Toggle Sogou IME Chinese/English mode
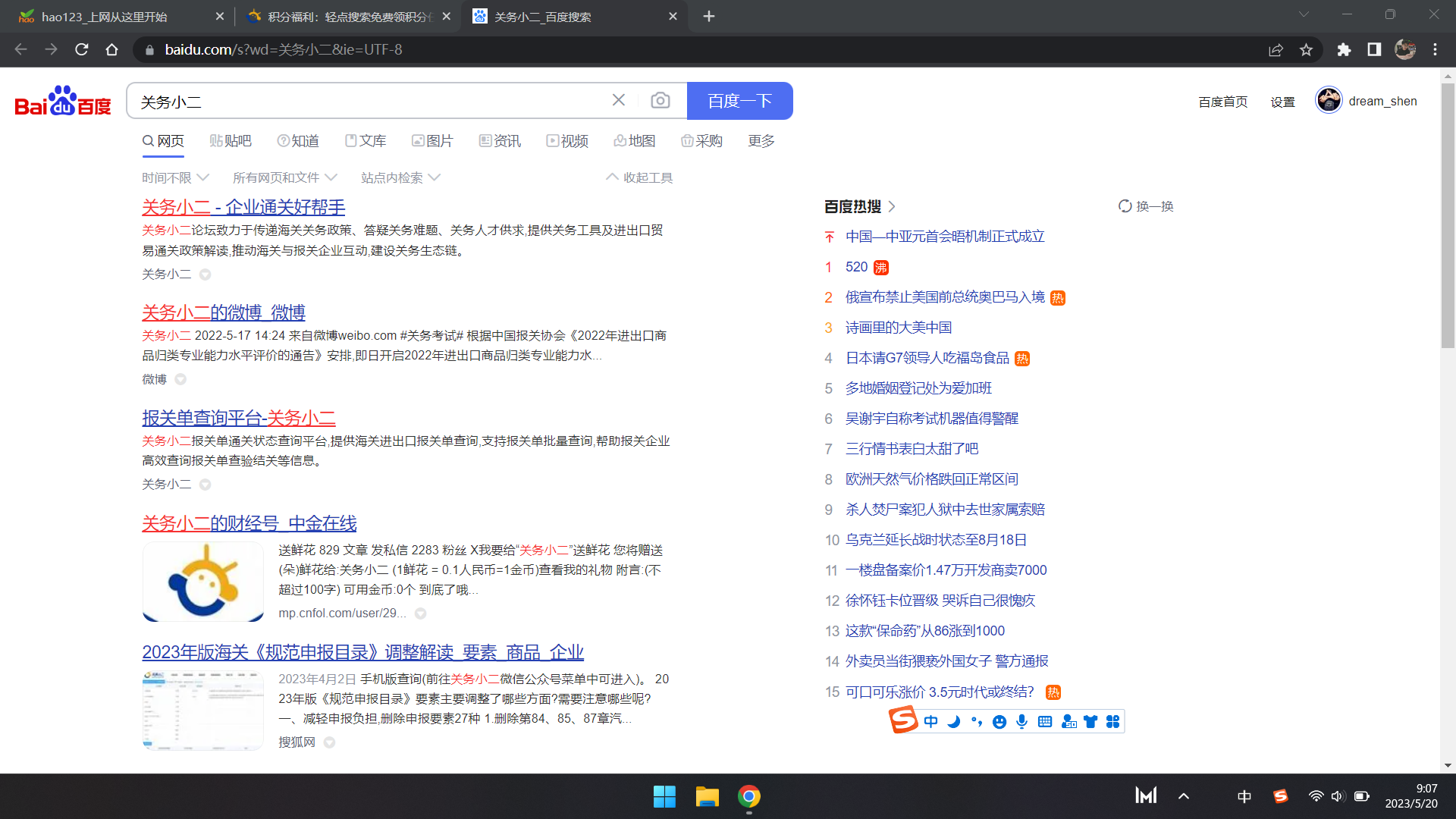The image size is (1456, 819). (x=931, y=721)
